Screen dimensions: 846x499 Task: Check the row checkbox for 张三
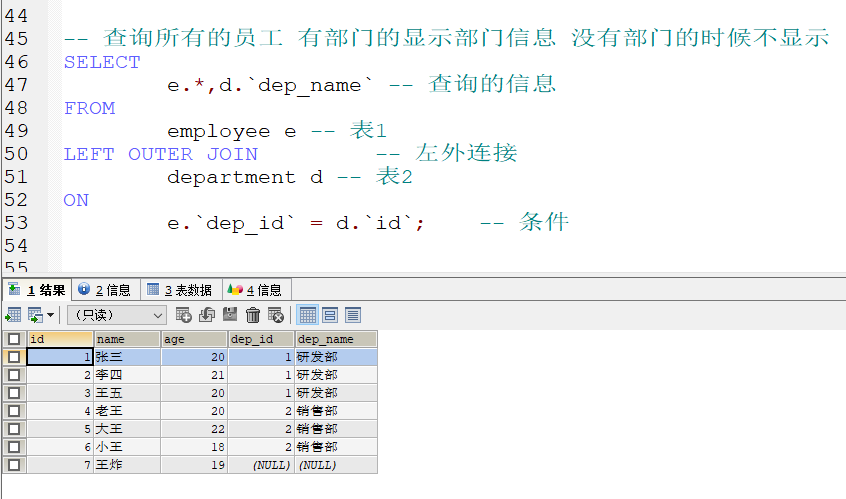14,357
